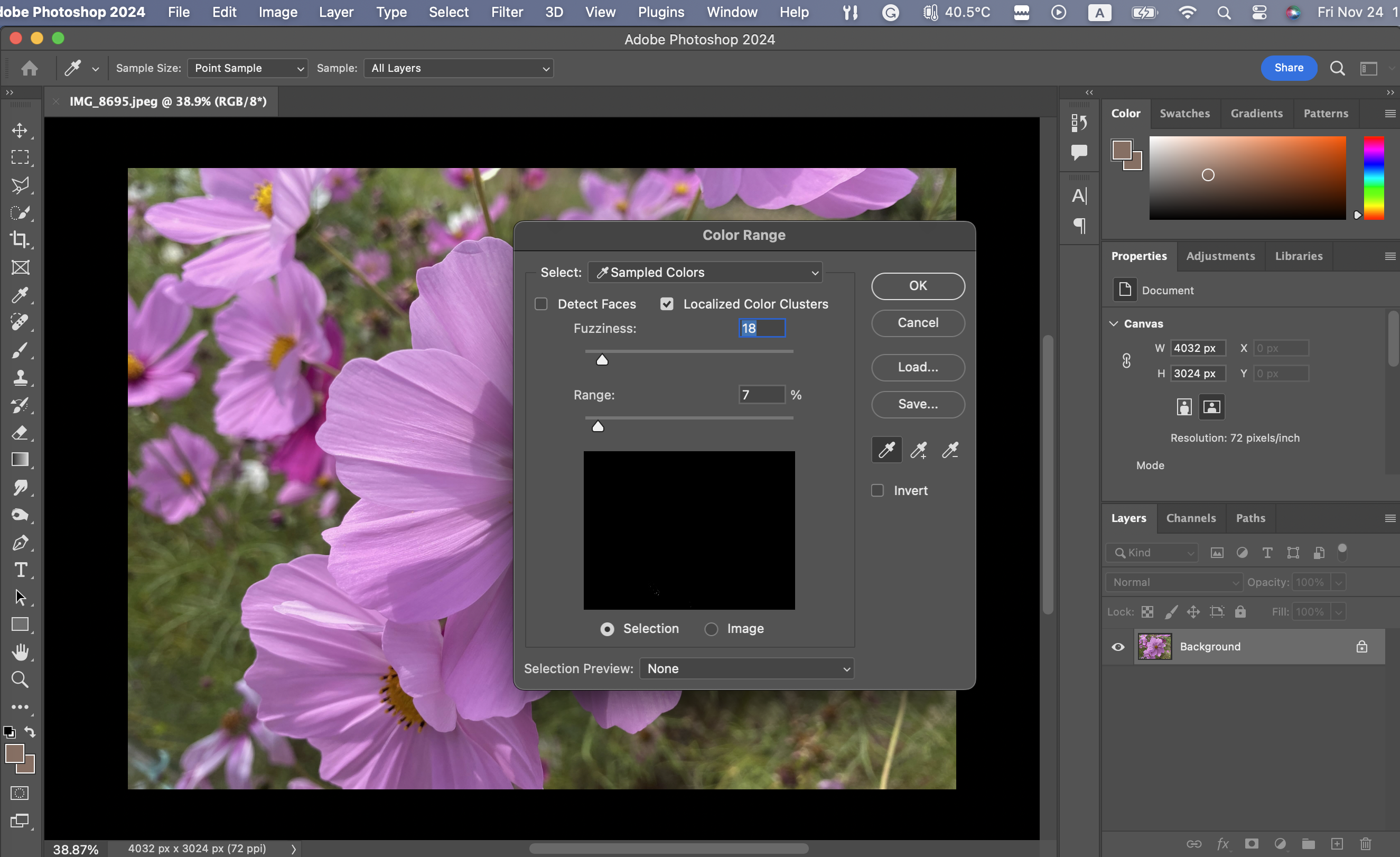Click the delete layer trash icon
This screenshot has height=857, width=1400.
[x=1365, y=843]
